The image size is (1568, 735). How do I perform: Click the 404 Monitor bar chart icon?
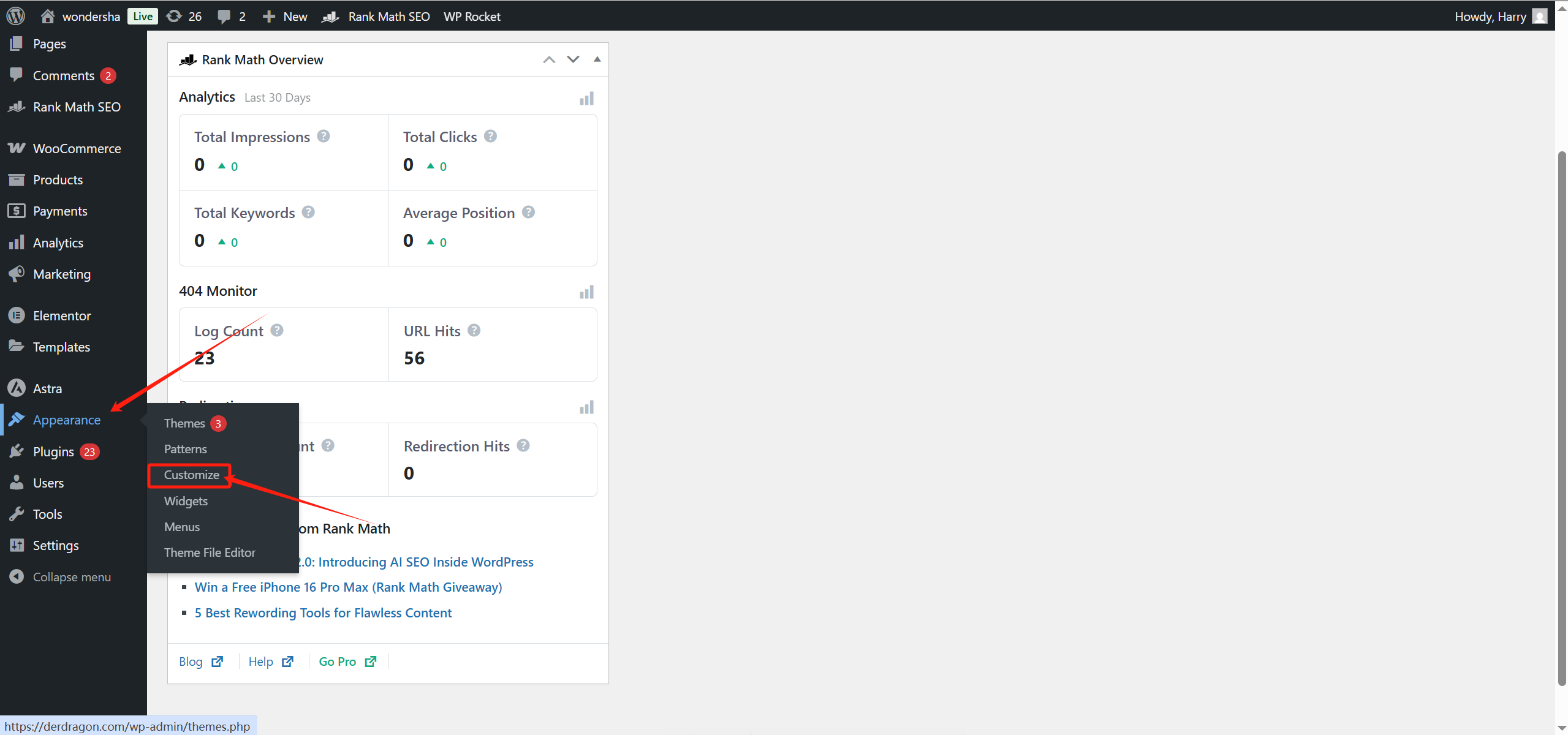[586, 292]
